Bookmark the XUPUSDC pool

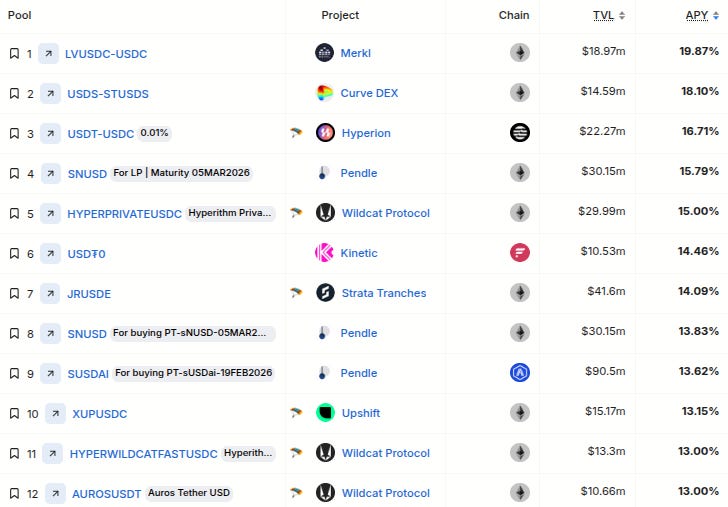(14, 413)
